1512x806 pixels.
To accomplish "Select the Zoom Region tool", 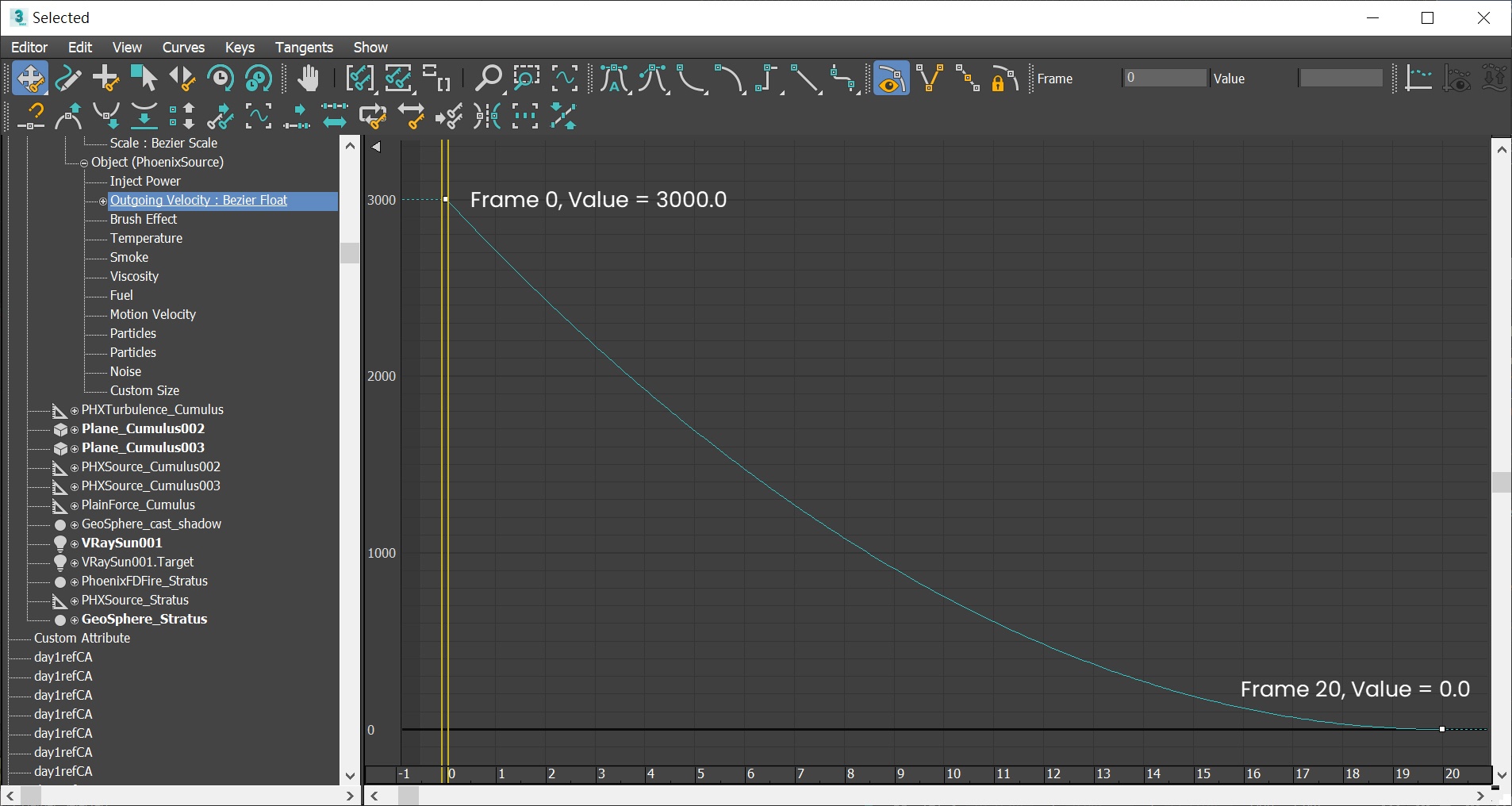I will (x=526, y=79).
